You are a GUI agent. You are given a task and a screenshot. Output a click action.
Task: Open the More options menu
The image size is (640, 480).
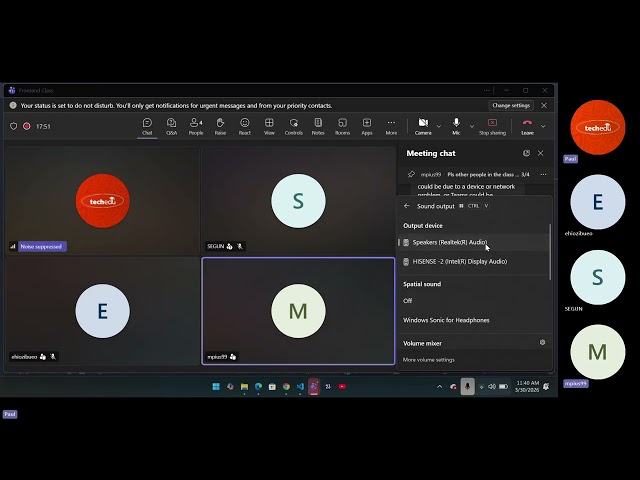(391, 127)
